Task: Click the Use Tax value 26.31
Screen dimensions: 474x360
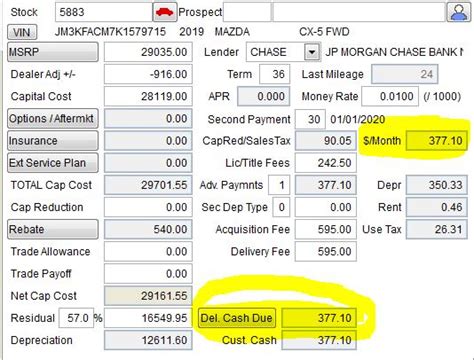Action: pos(437,229)
